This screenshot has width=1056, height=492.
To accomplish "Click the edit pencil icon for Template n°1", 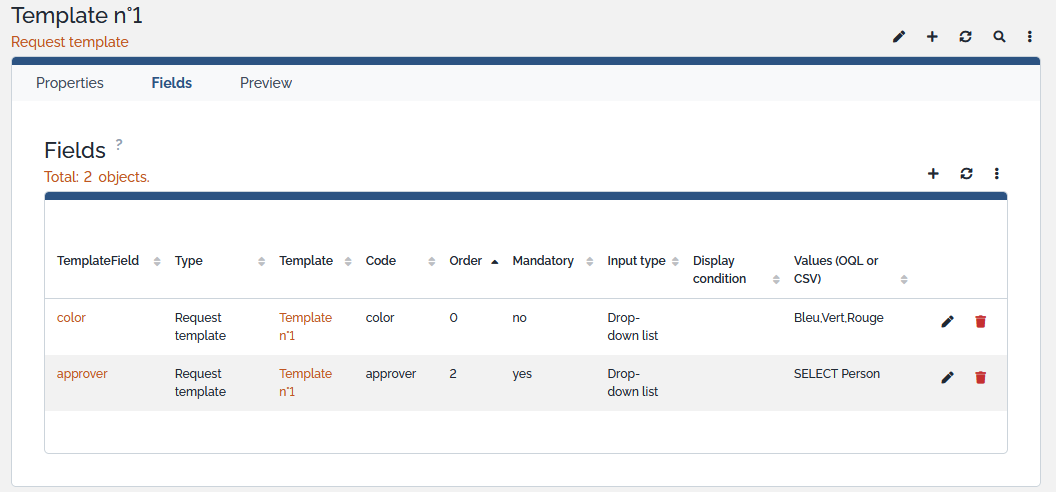I will pos(899,37).
